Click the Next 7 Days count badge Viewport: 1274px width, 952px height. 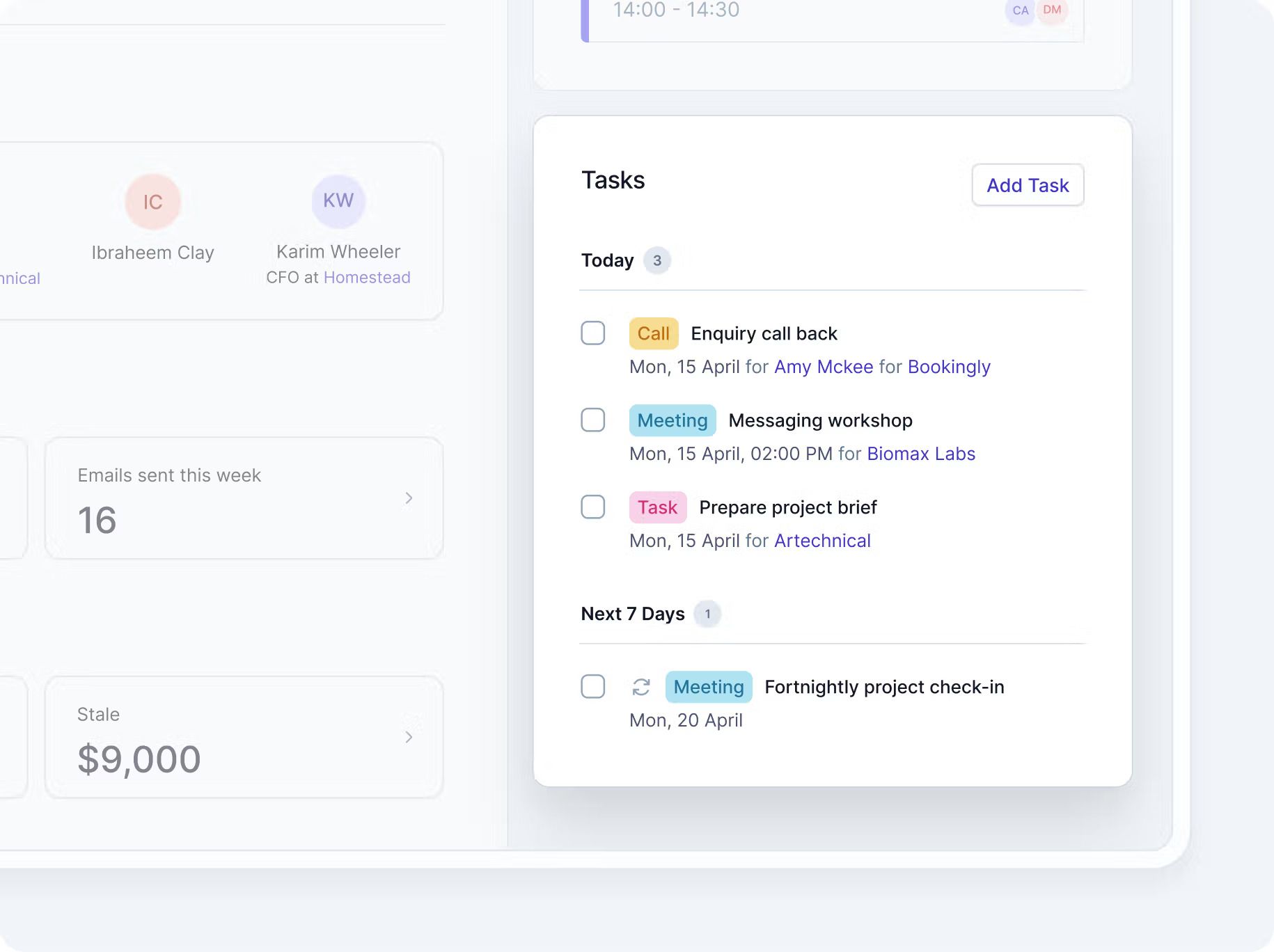pyautogui.click(x=707, y=614)
